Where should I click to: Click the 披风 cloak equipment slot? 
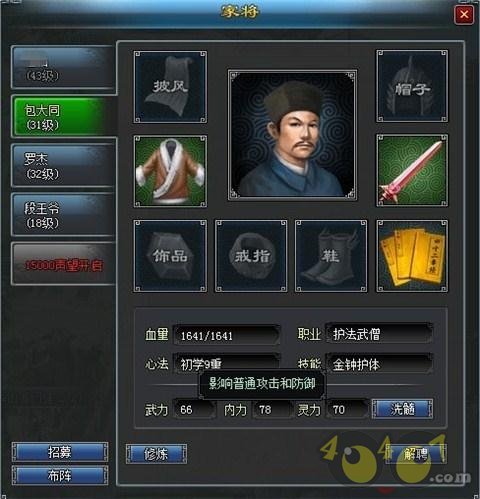[170, 87]
